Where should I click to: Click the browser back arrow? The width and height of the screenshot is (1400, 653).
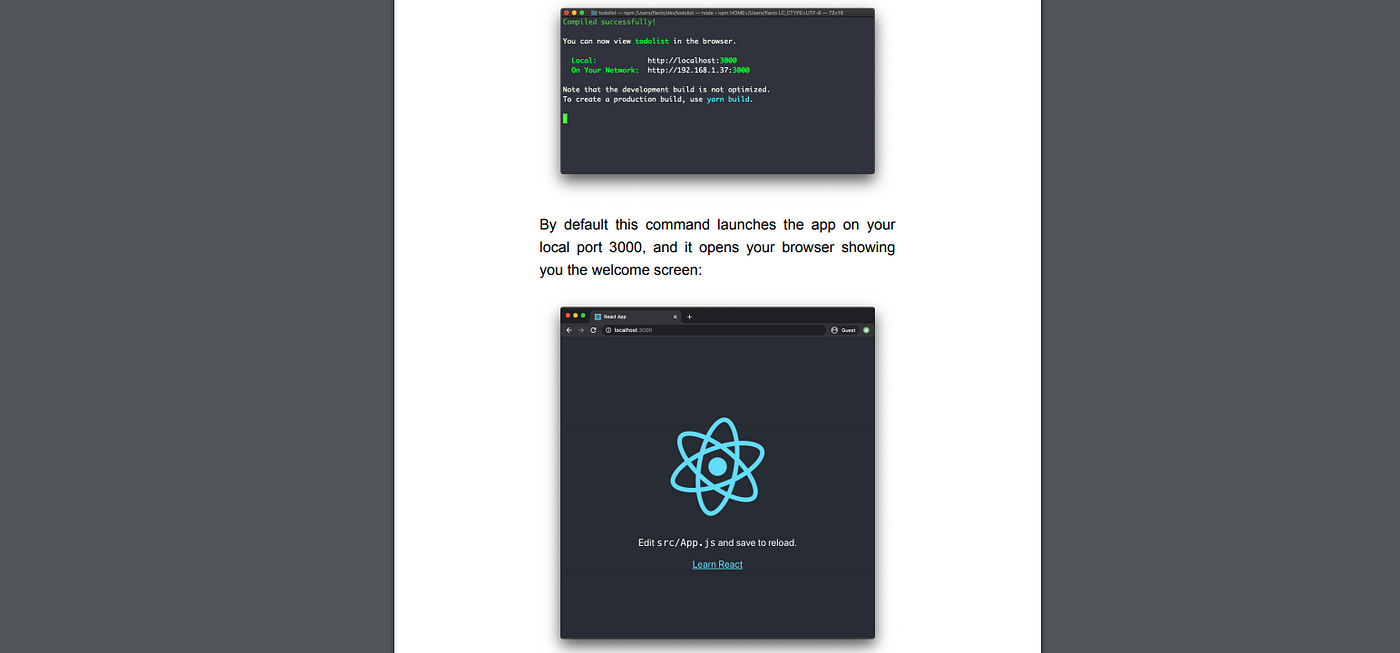(x=570, y=330)
